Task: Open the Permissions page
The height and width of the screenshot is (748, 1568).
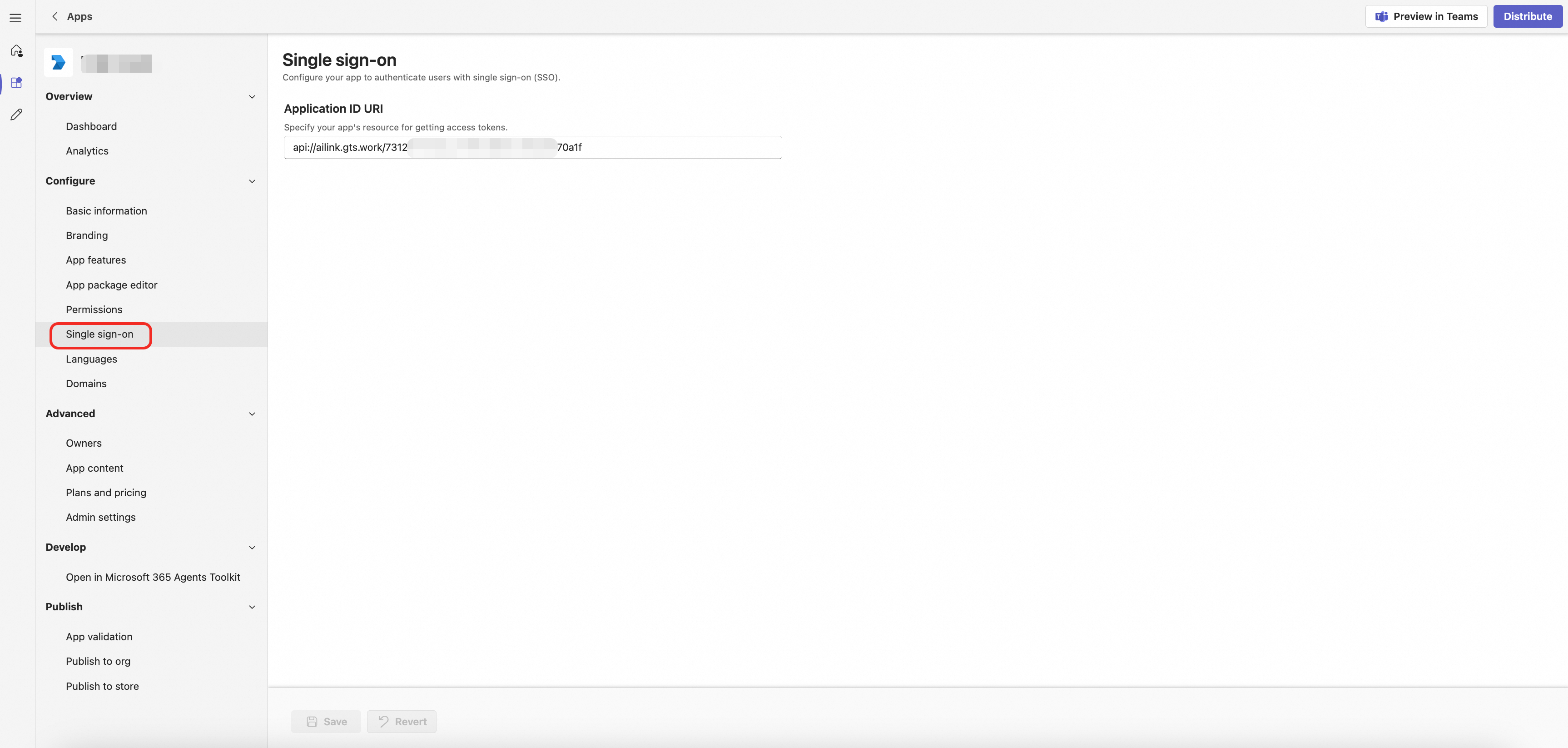Action: pos(94,309)
